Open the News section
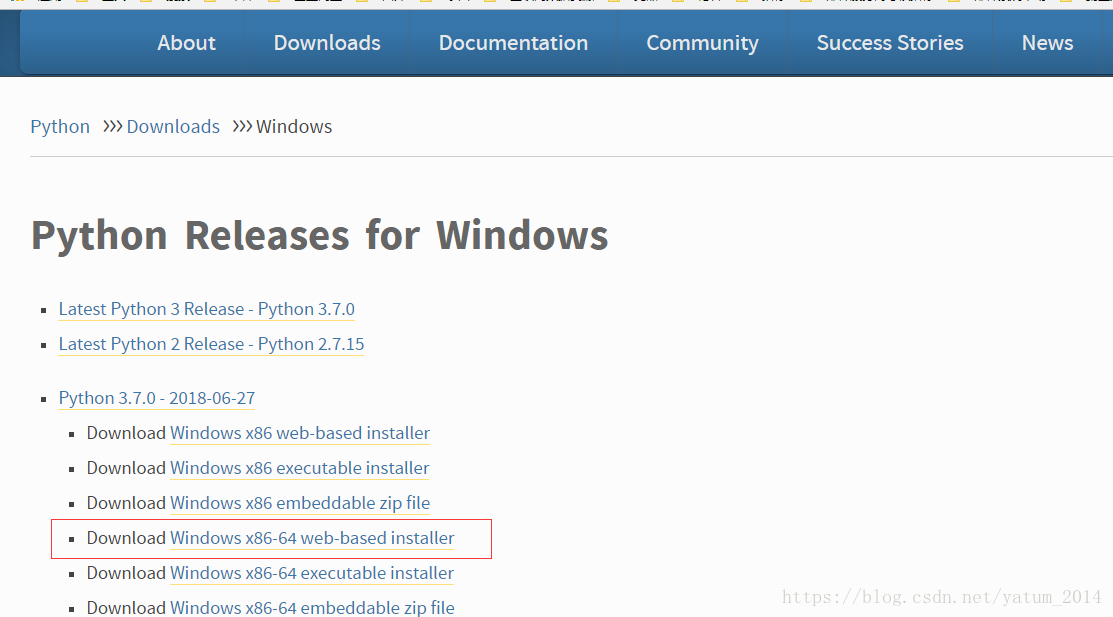Viewport: 1113px width, 617px height. pos(1047,42)
